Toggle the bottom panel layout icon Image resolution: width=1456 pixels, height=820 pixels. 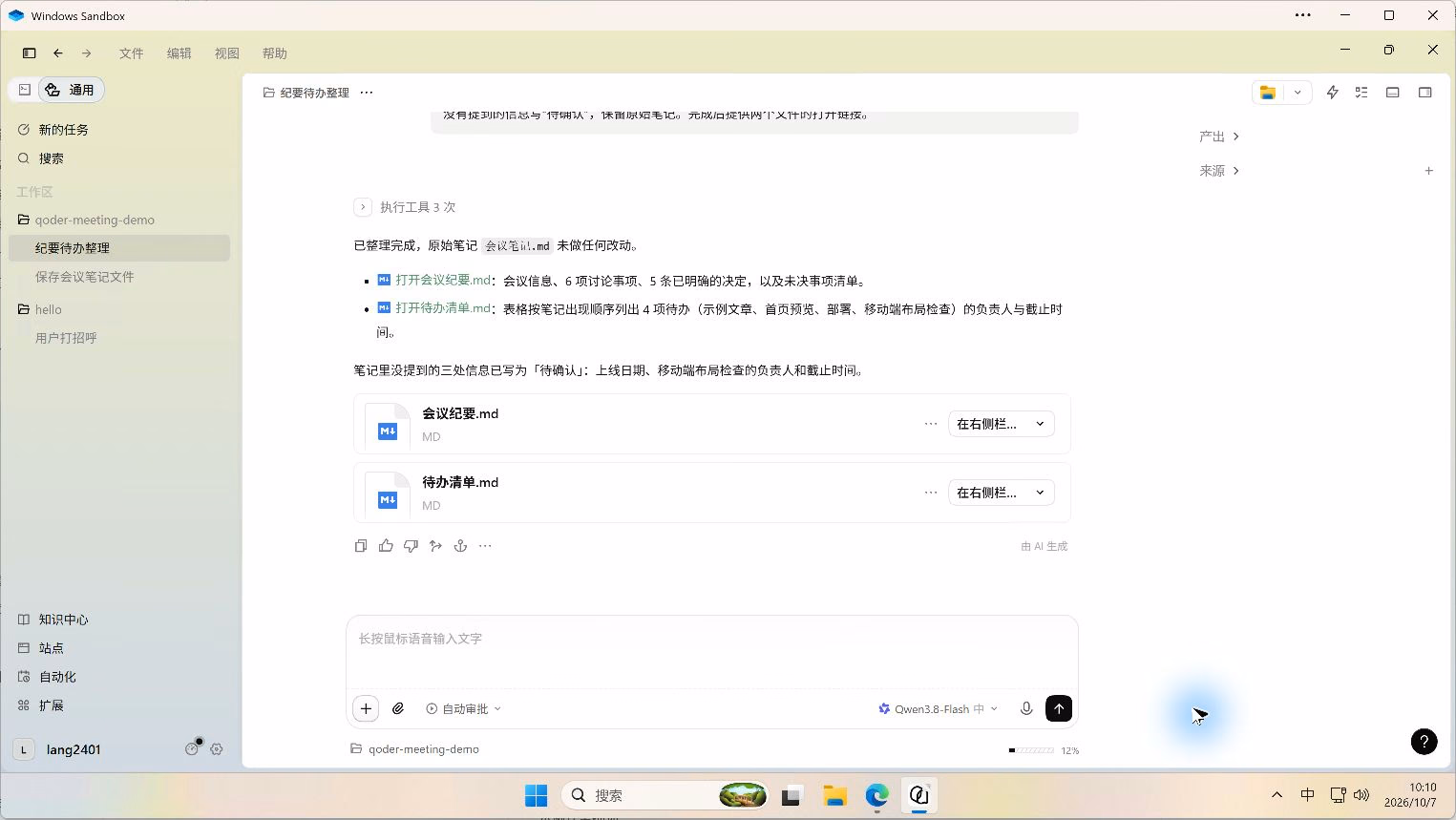(1393, 93)
